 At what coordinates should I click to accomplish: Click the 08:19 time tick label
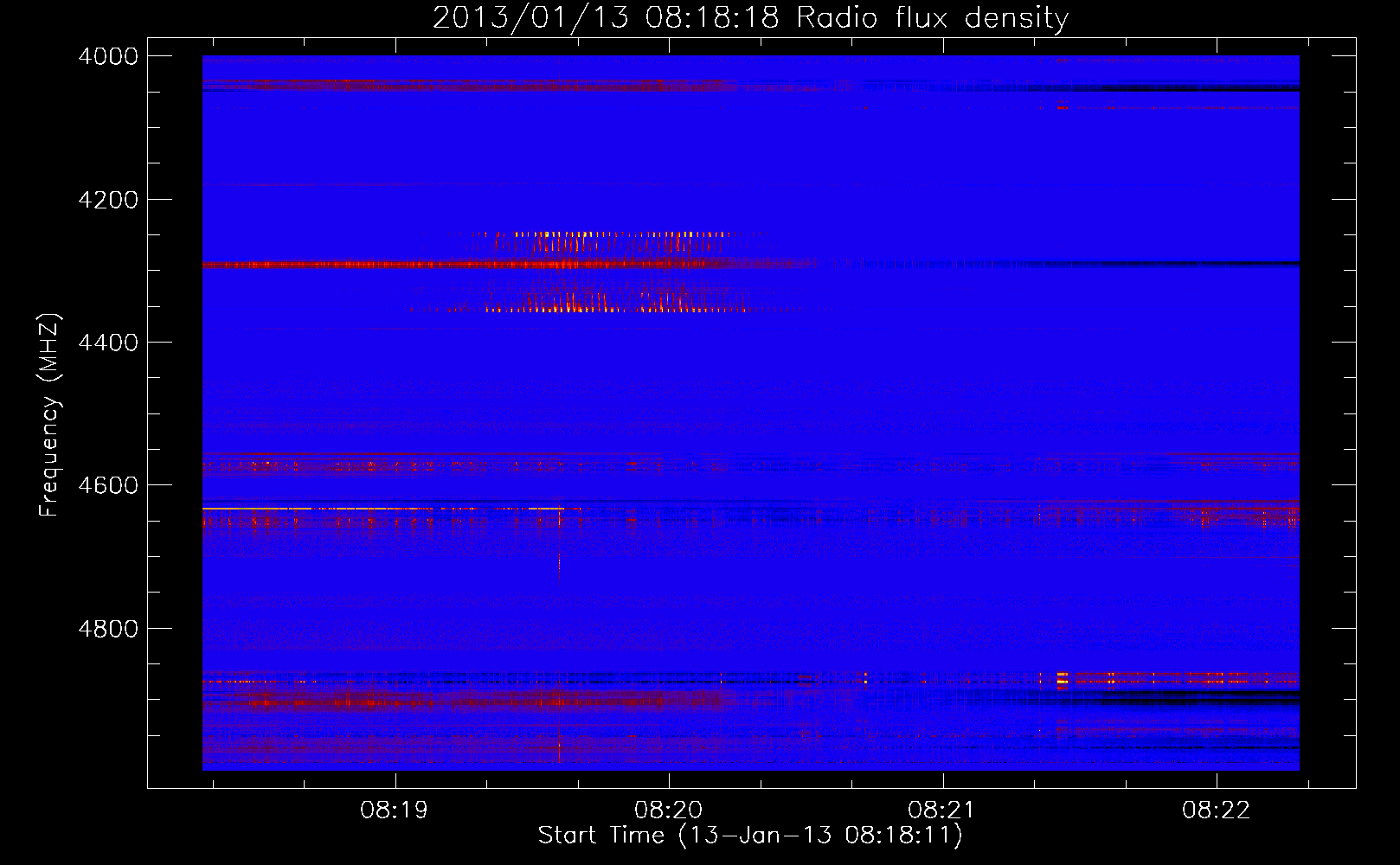[395, 811]
